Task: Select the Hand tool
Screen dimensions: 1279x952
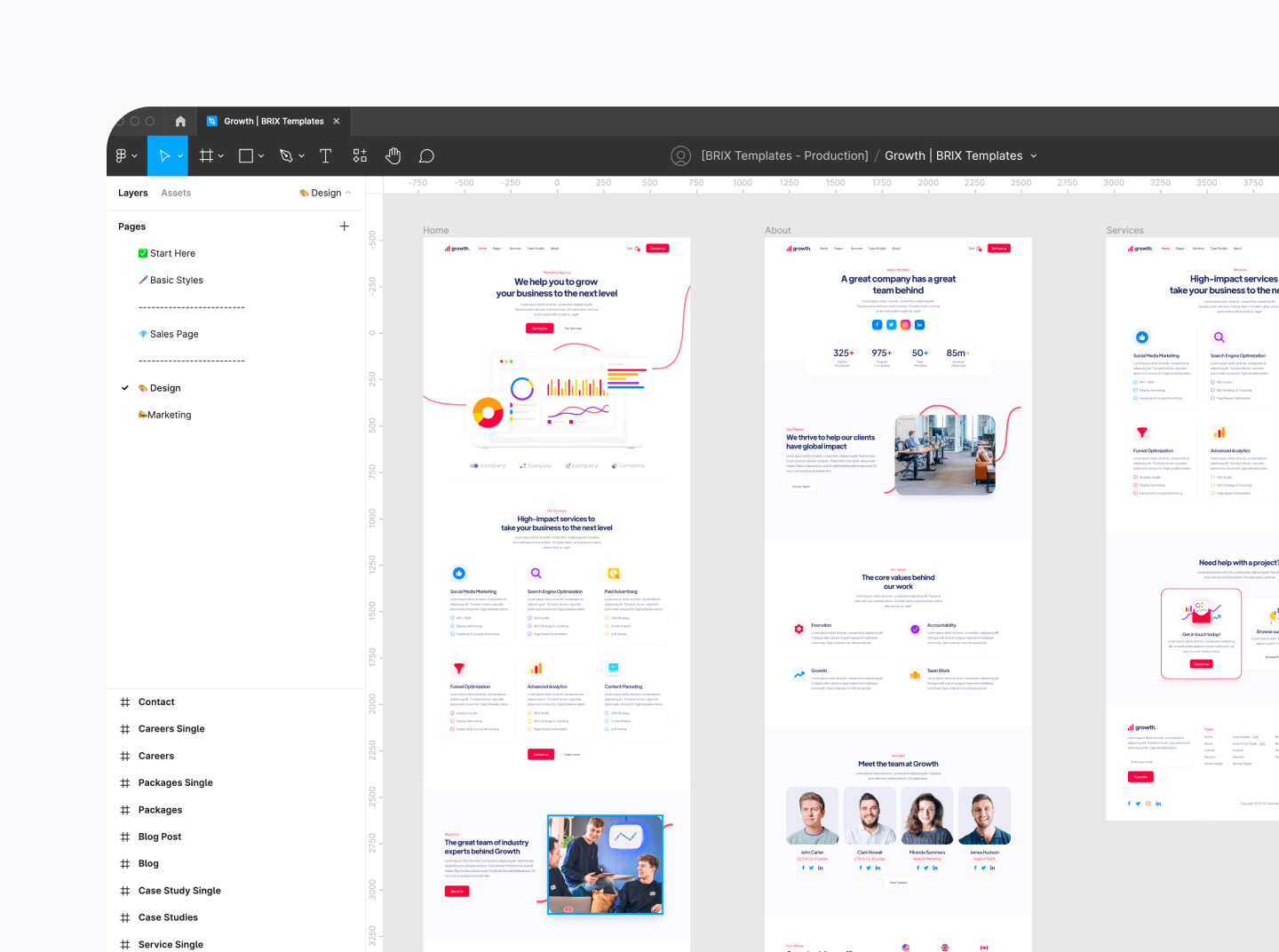Action: (393, 155)
